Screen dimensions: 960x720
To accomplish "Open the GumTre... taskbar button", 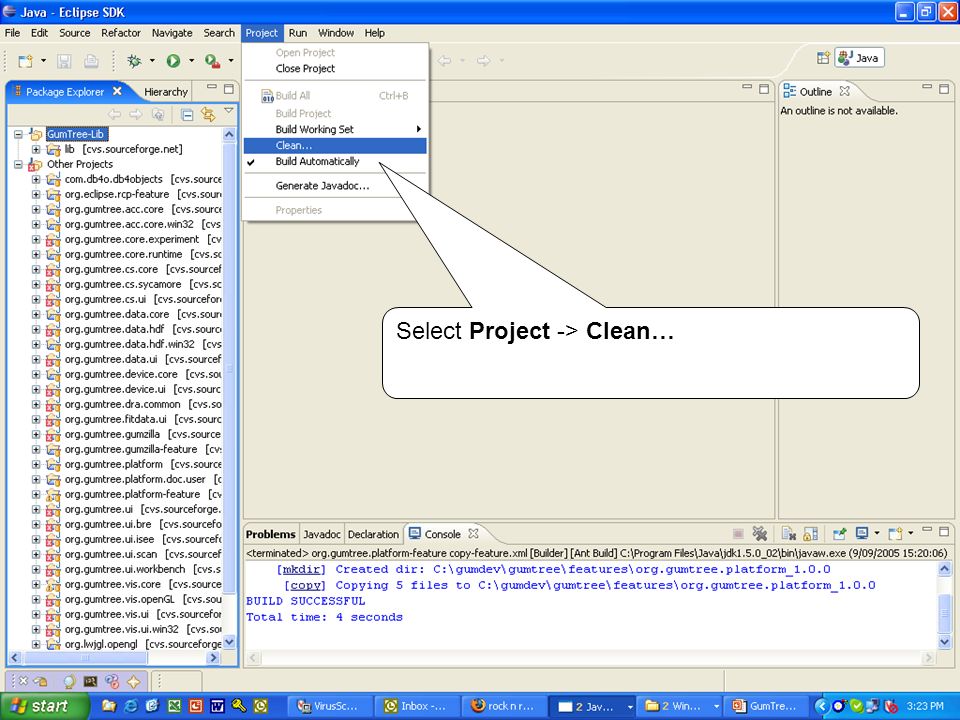I will tap(765, 707).
